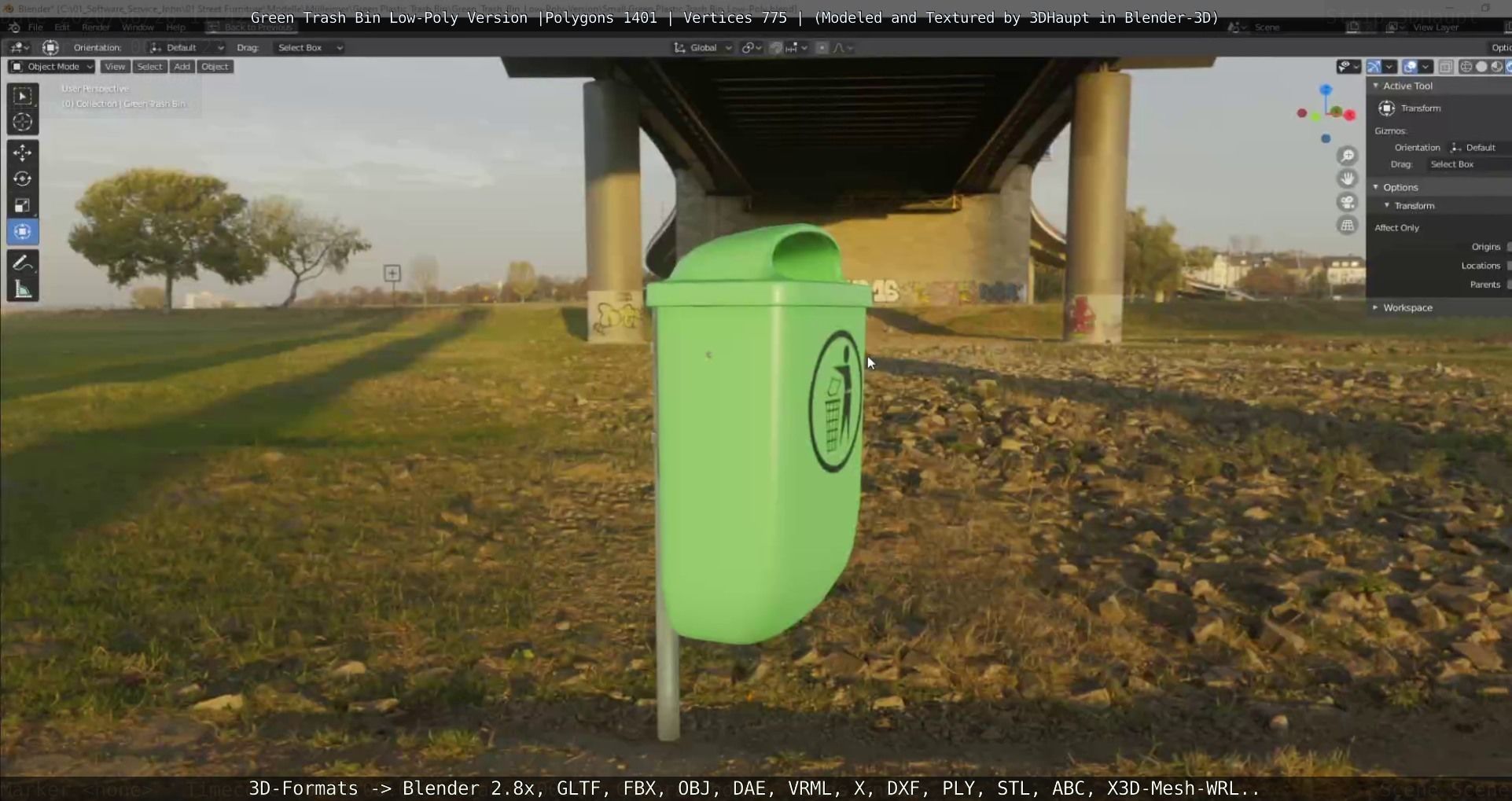Collapse the Options panel

pos(1376,187)
